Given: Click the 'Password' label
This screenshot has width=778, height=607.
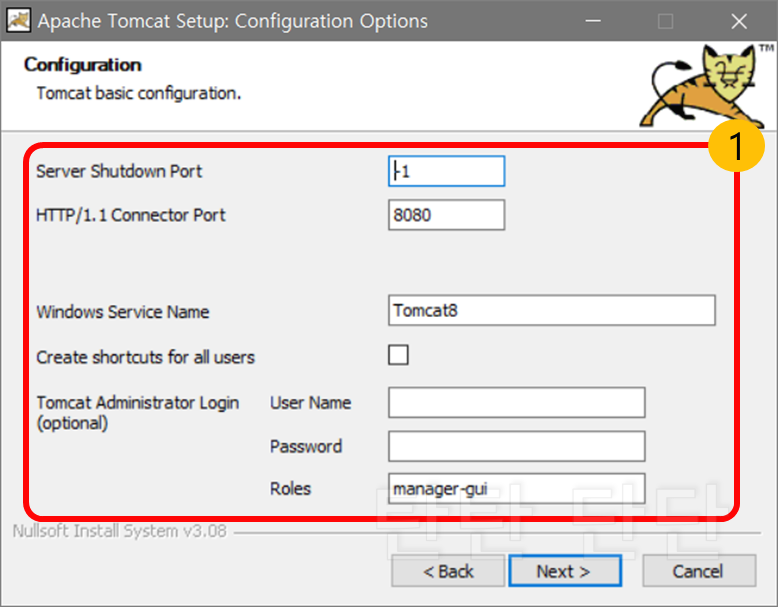Looking at the screenshot, I should [306, 446].
